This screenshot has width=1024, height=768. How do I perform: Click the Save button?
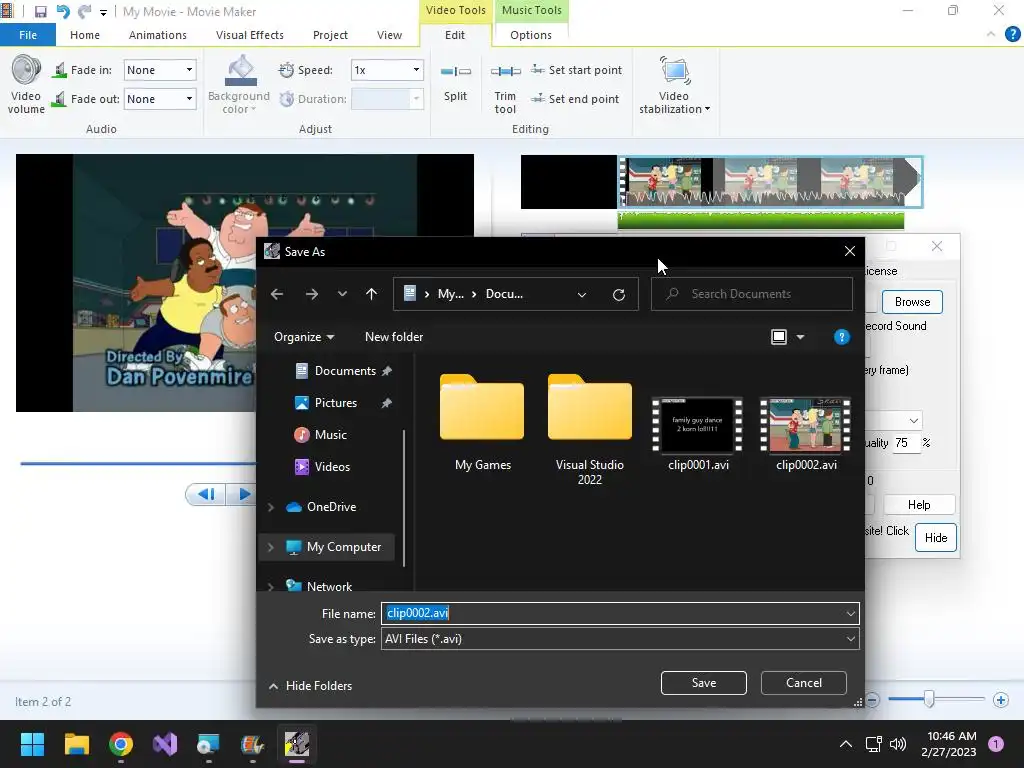coord(703,683)
